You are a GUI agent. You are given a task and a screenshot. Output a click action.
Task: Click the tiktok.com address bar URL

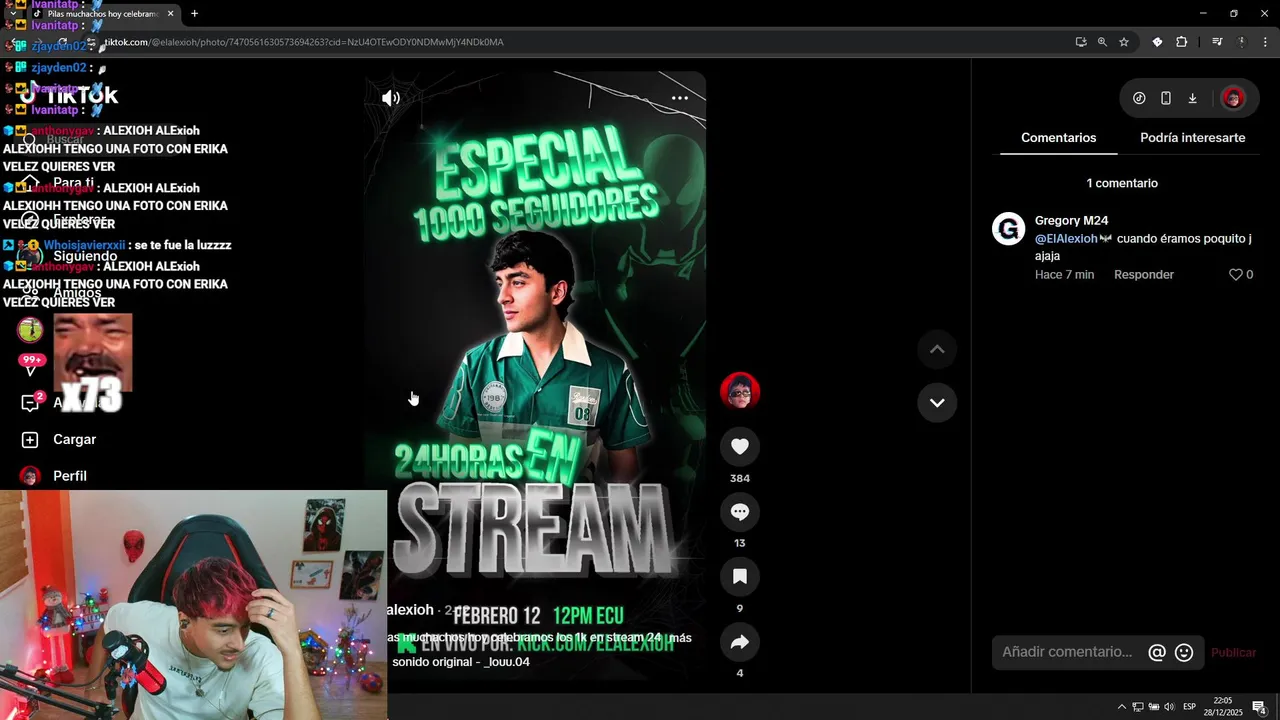[x=304, y=42]
